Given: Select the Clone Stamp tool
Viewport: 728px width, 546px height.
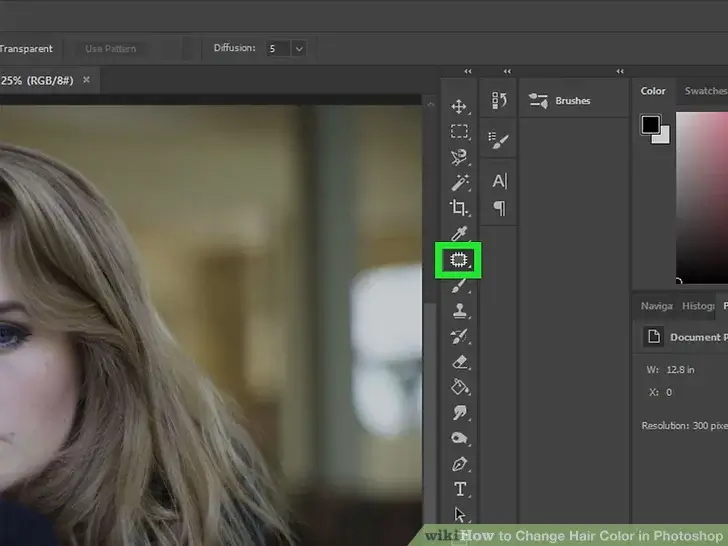Looking at the screenshot, I should (x=459, y=311).
